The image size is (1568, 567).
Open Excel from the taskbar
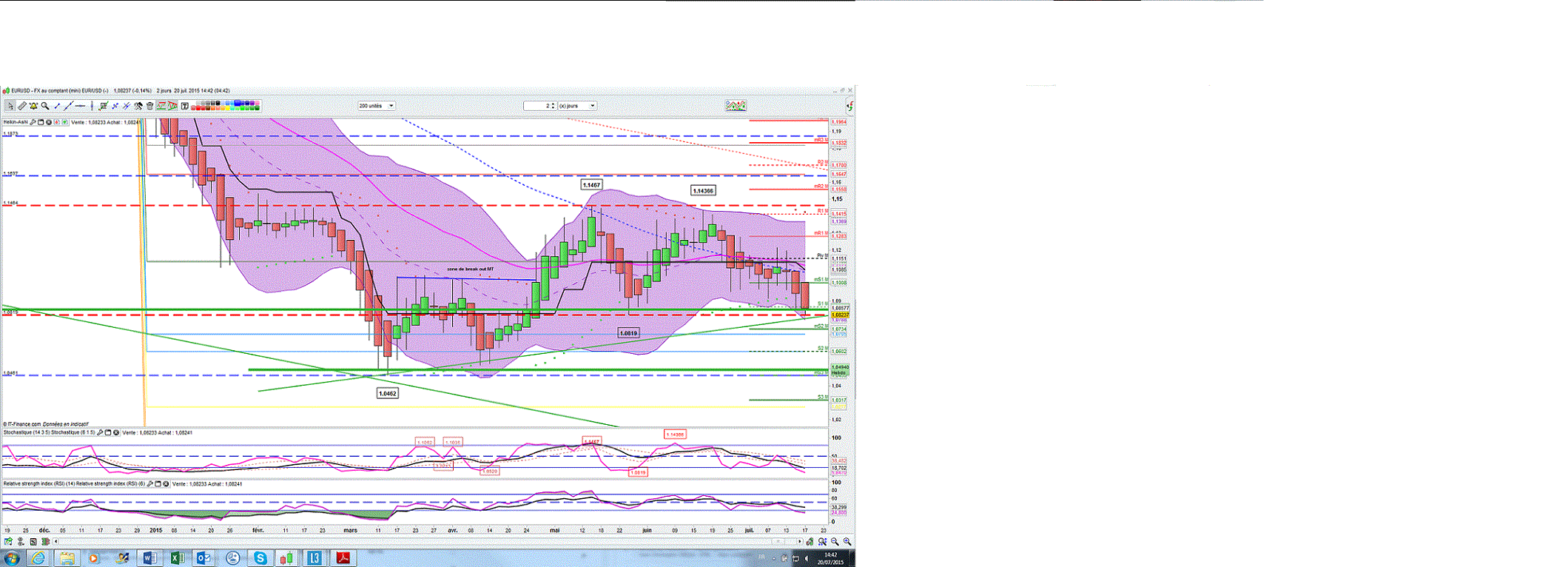tap(178, 557)
